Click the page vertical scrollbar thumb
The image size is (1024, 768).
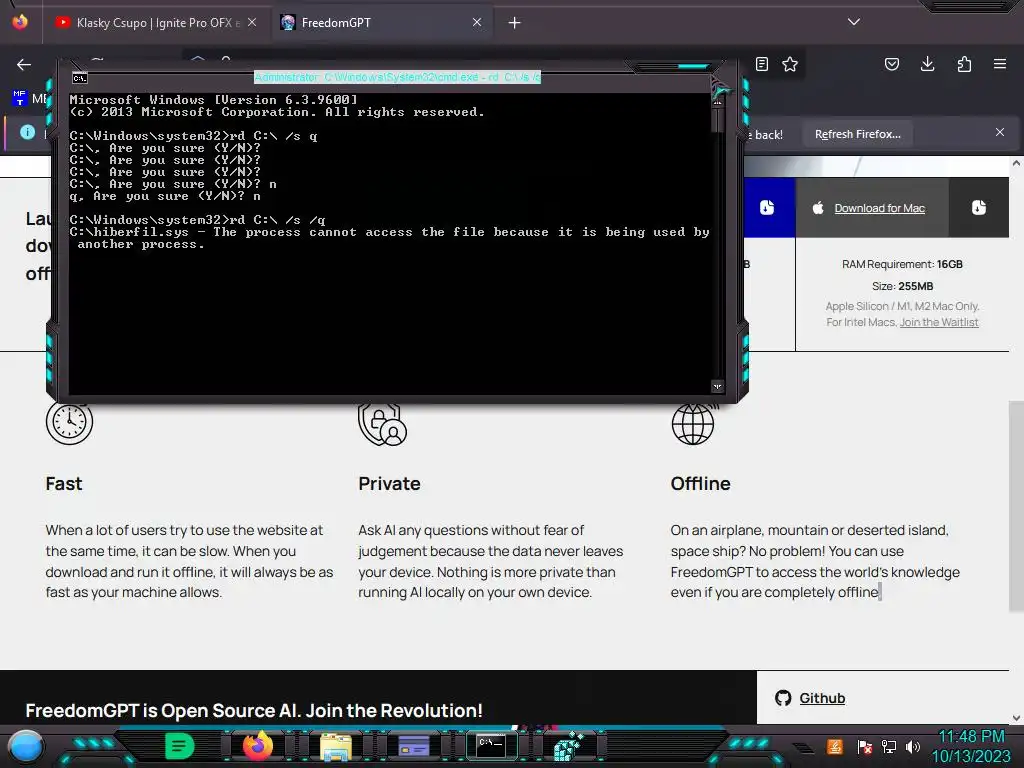(1016, 506)
